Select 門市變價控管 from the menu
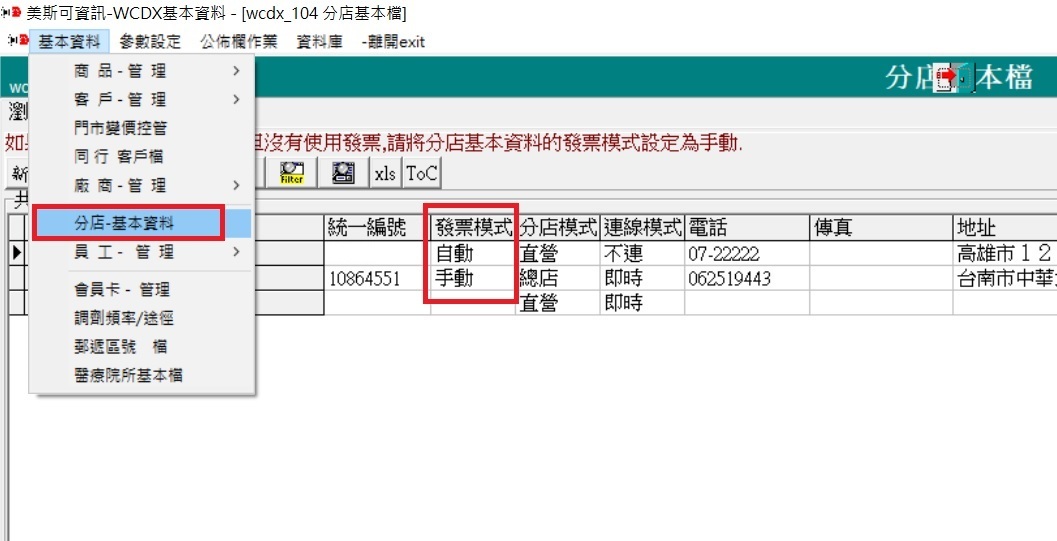Viewport: 1057px width, 541px height. pyautogui.click(x=142, y=128)
